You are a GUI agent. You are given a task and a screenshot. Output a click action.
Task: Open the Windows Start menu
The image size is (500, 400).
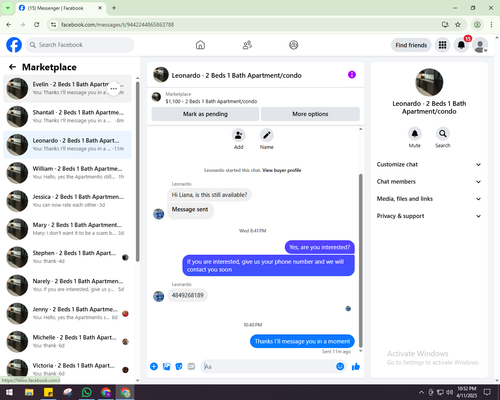click(x=9, y=392)
